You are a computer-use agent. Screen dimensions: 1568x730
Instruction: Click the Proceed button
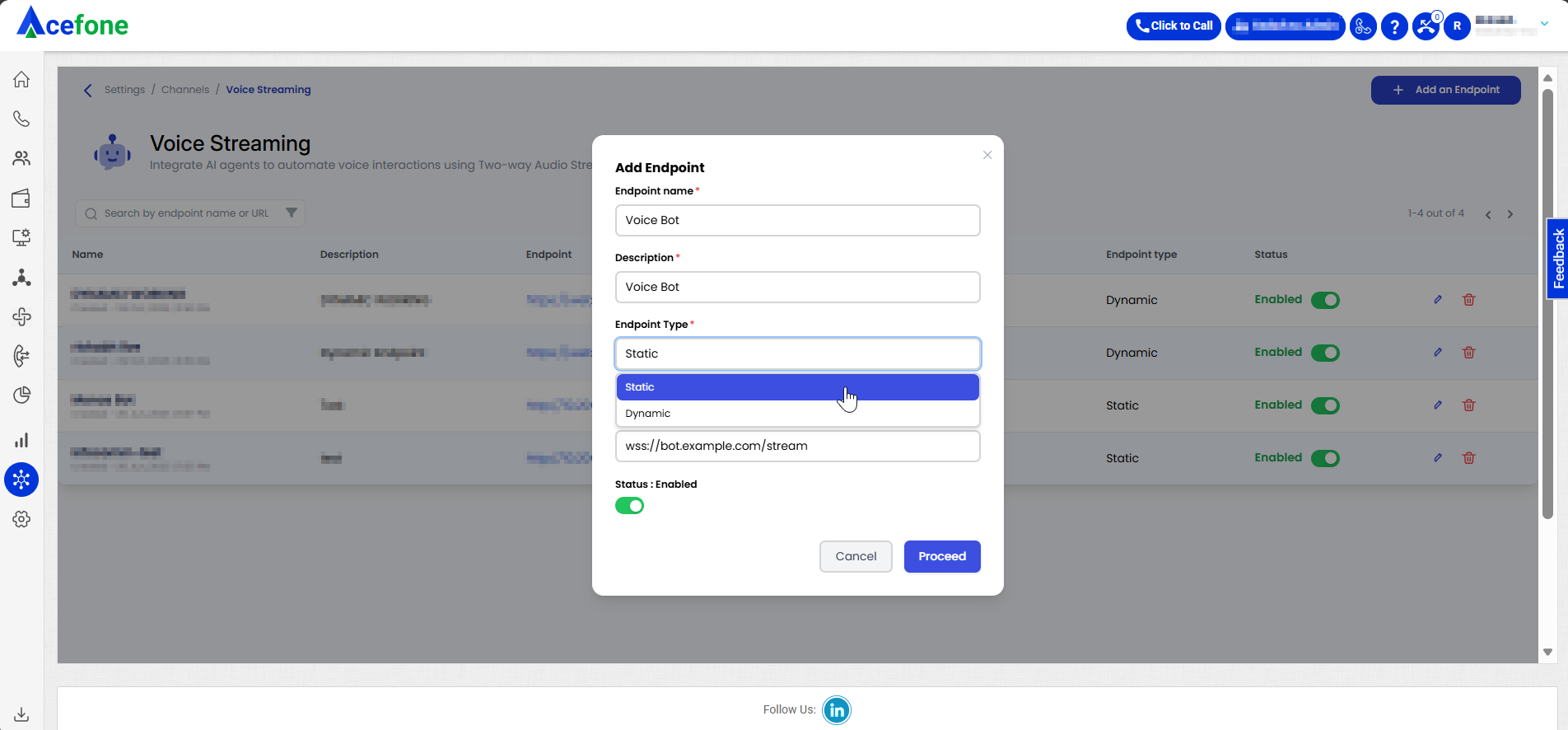[x=942, y=556]
